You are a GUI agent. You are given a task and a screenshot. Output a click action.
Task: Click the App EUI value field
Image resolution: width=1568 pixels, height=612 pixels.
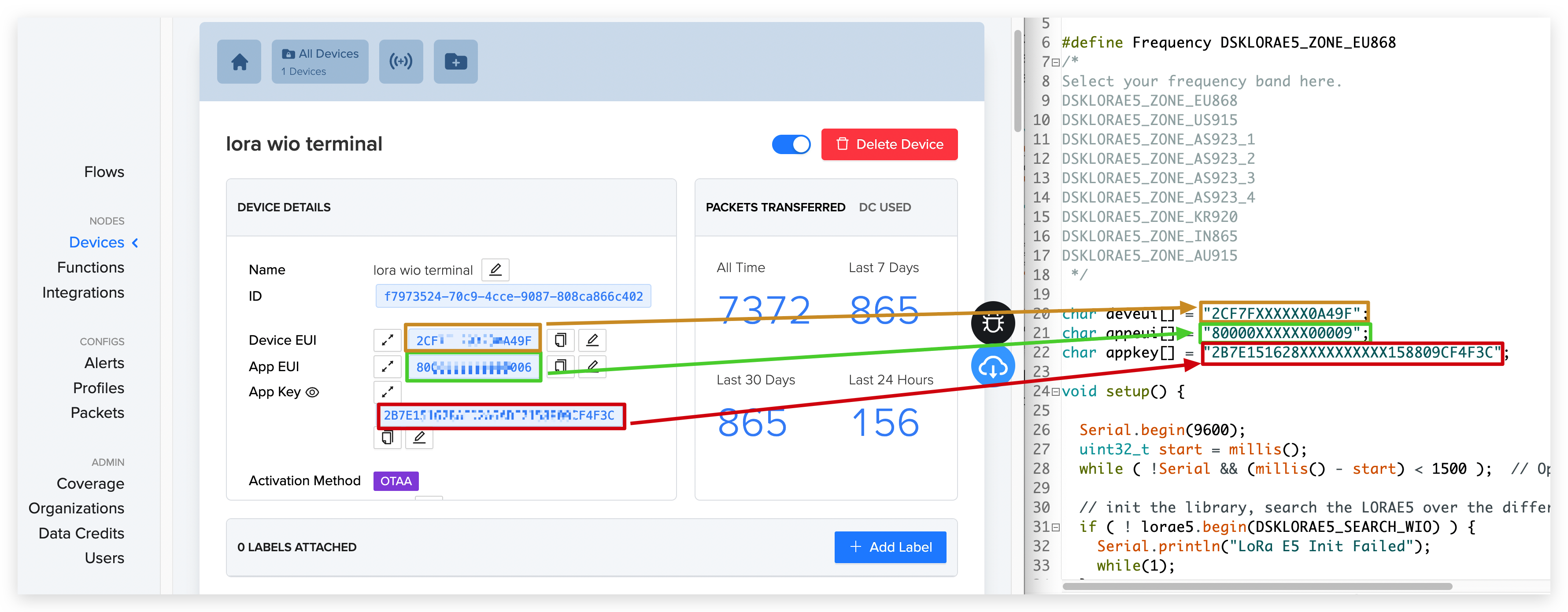[x=473, y=367]
